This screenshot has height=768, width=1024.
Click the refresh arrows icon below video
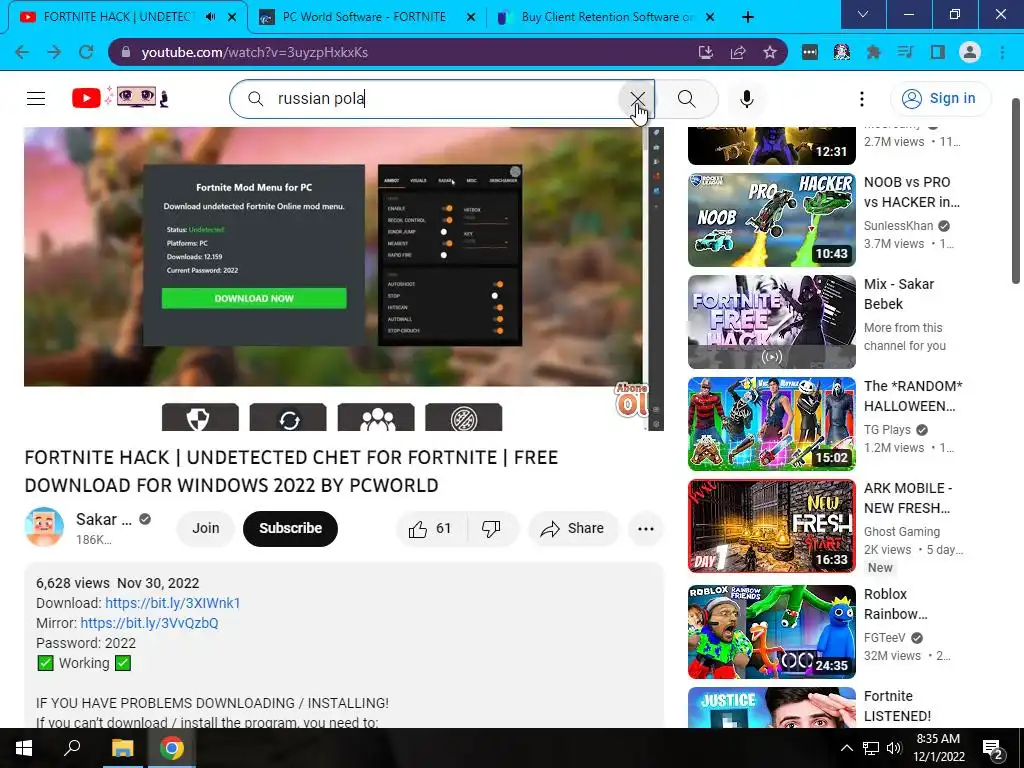[x=288, y=417]
